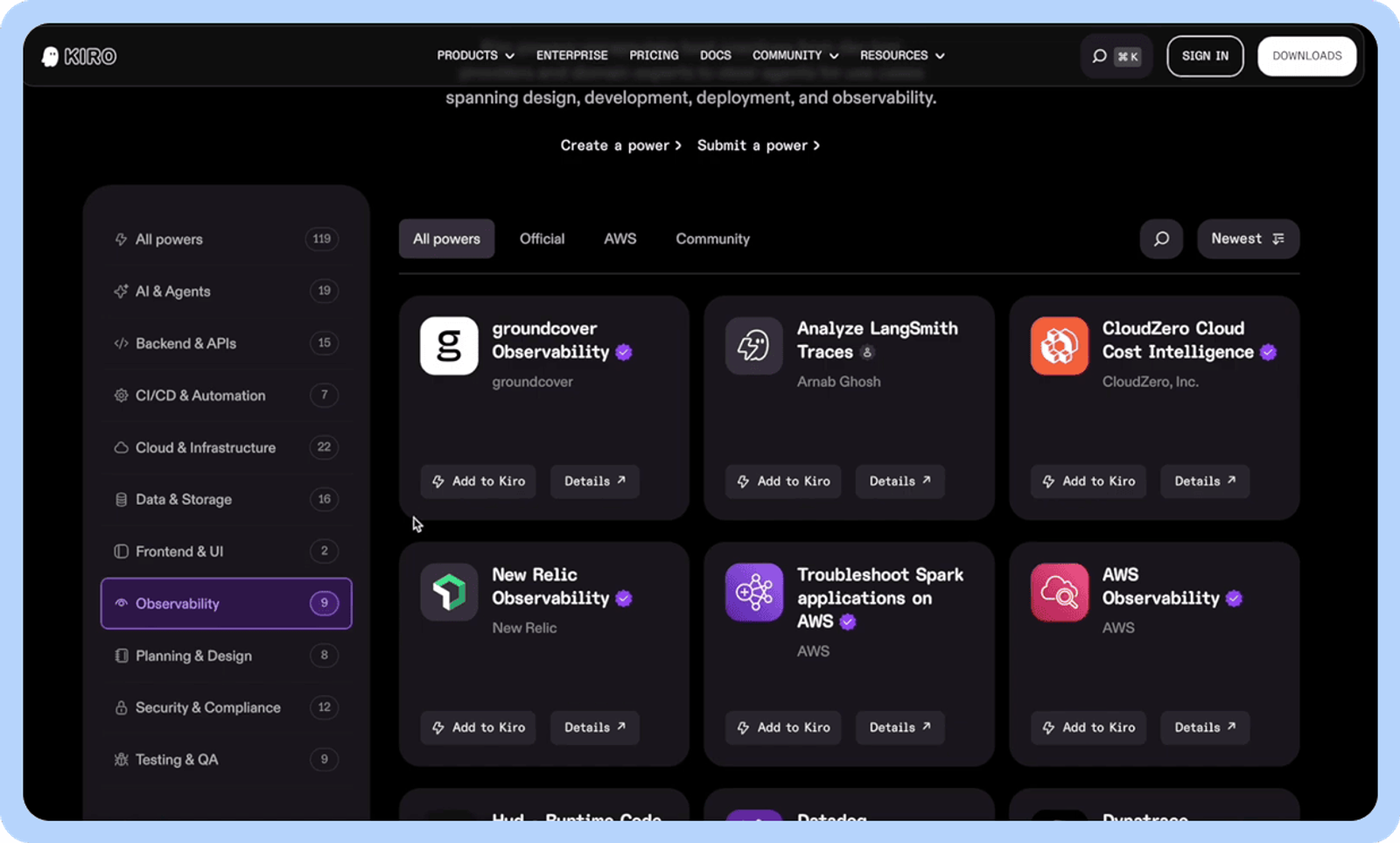1400x843 pixels.
Task: Click the powers list search icon
Action: coord(1161,239)
